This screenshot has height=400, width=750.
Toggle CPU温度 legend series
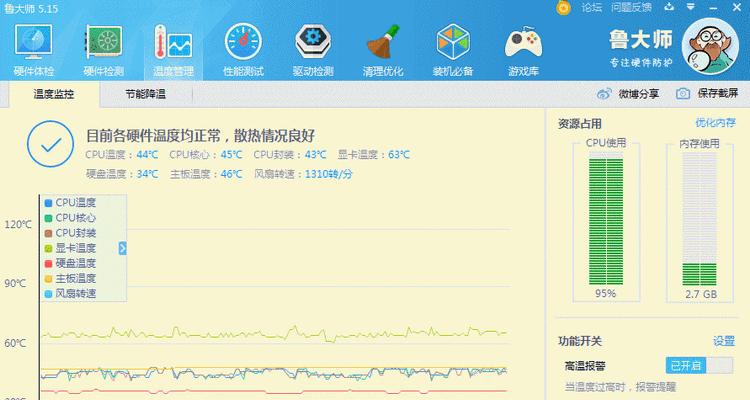tap(70, 202)
